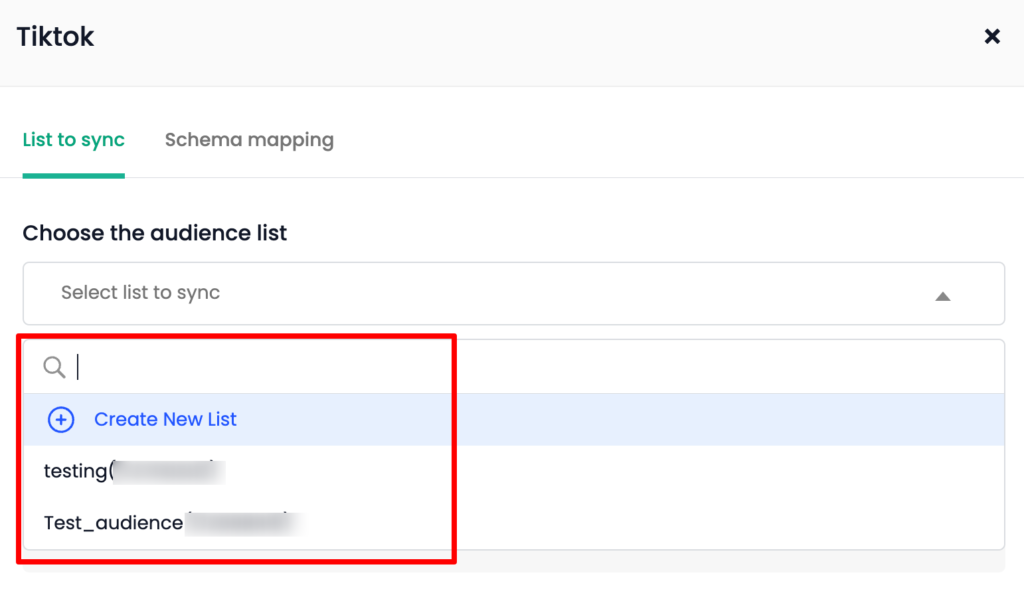The height and width of the screenshot is (607, 1024).
Task: Click the circled plus icon
Action: tap(61, 419)
